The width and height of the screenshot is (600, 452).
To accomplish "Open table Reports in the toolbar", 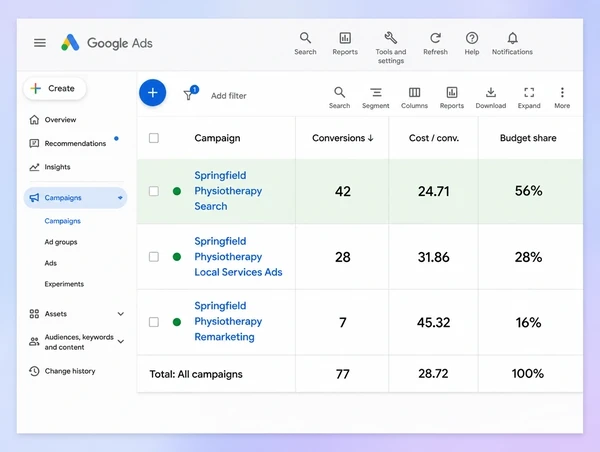I will (452, 98).
